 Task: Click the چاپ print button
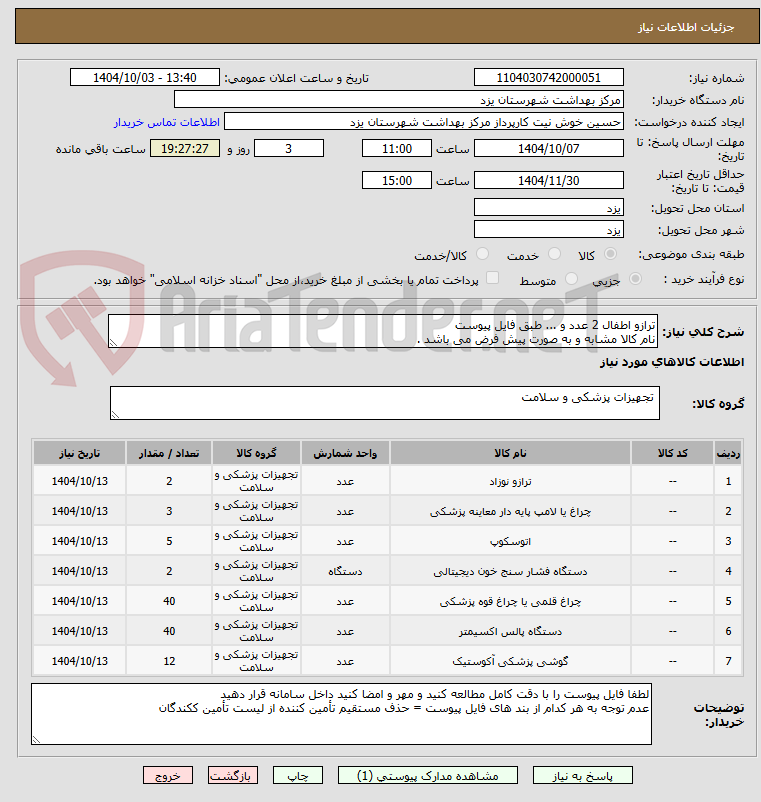click(298, 775)
